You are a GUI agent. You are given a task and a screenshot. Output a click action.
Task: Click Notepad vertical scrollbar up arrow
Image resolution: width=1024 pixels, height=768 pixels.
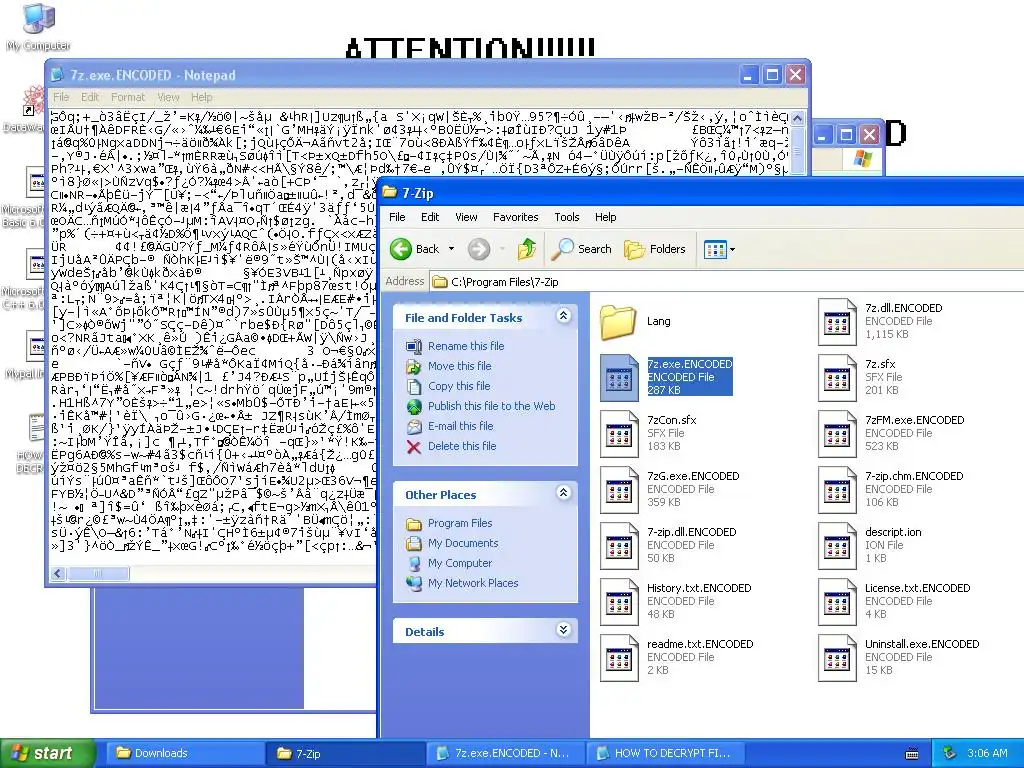click(797, 118)
